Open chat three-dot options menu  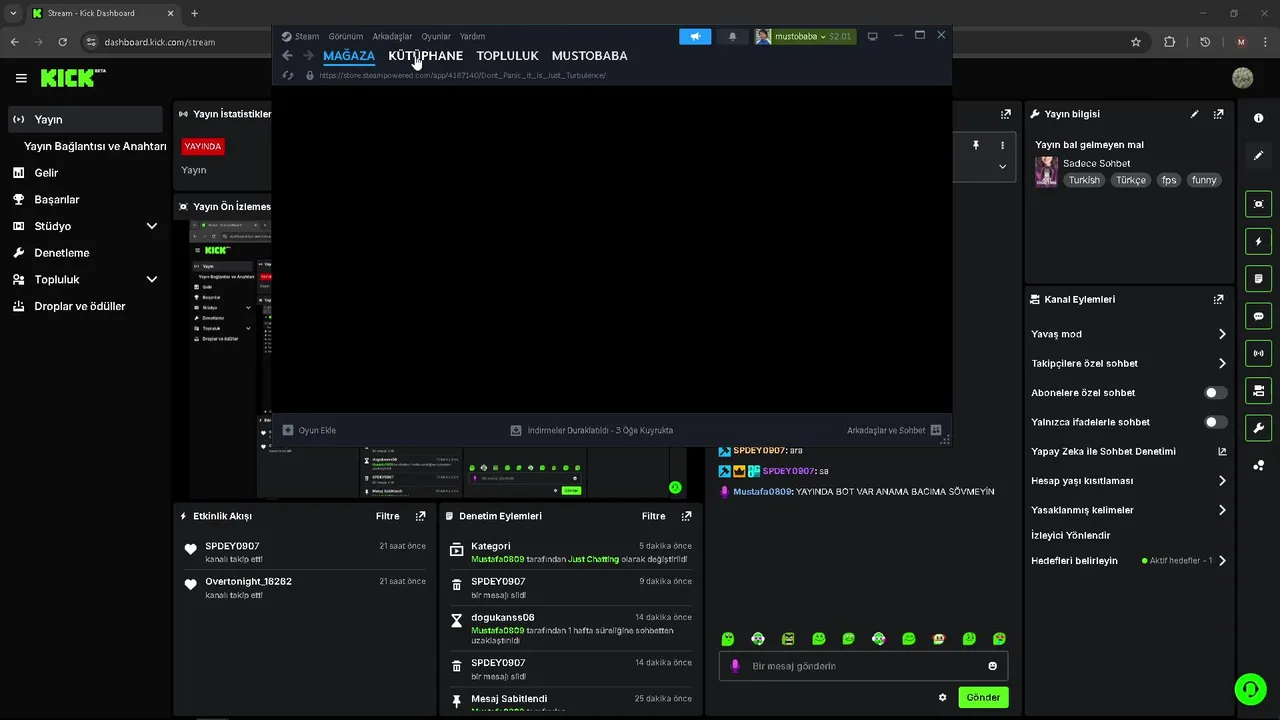pos(1002,145)
